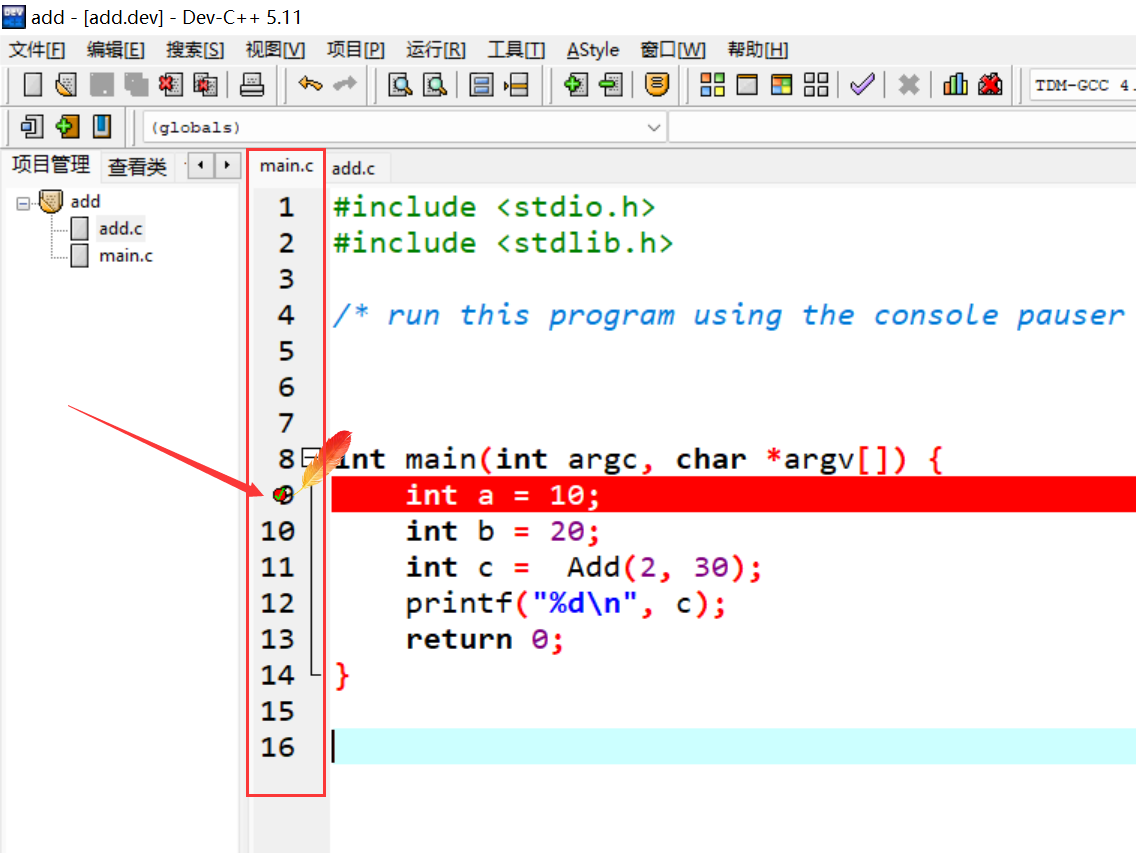This screenshot has width=1136, height=853.
Task: Click the Print toolbar icon
Action: pos(251,85)
